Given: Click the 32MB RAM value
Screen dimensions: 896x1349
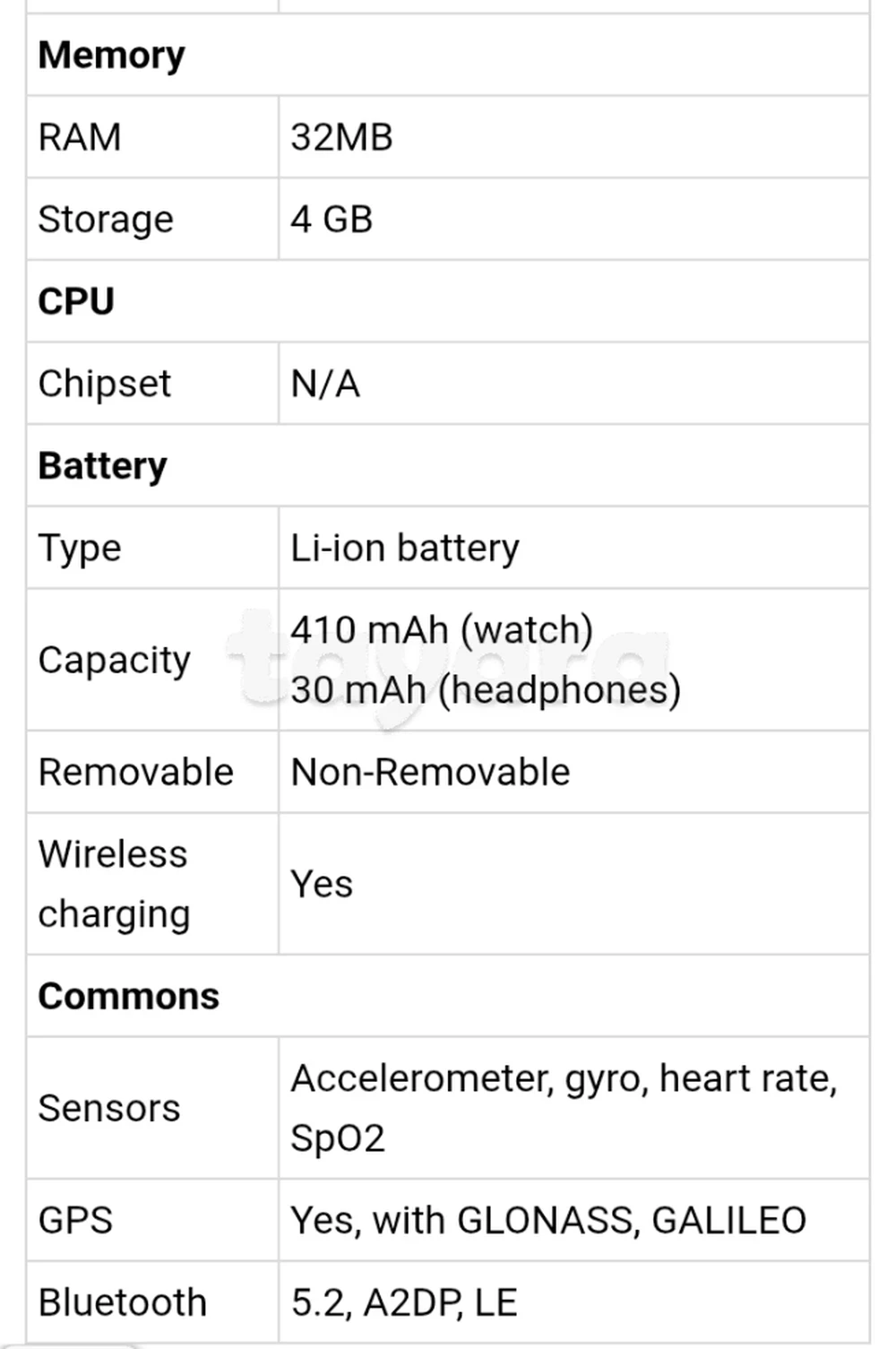Looking at the screenshot, I should [341, 138].
